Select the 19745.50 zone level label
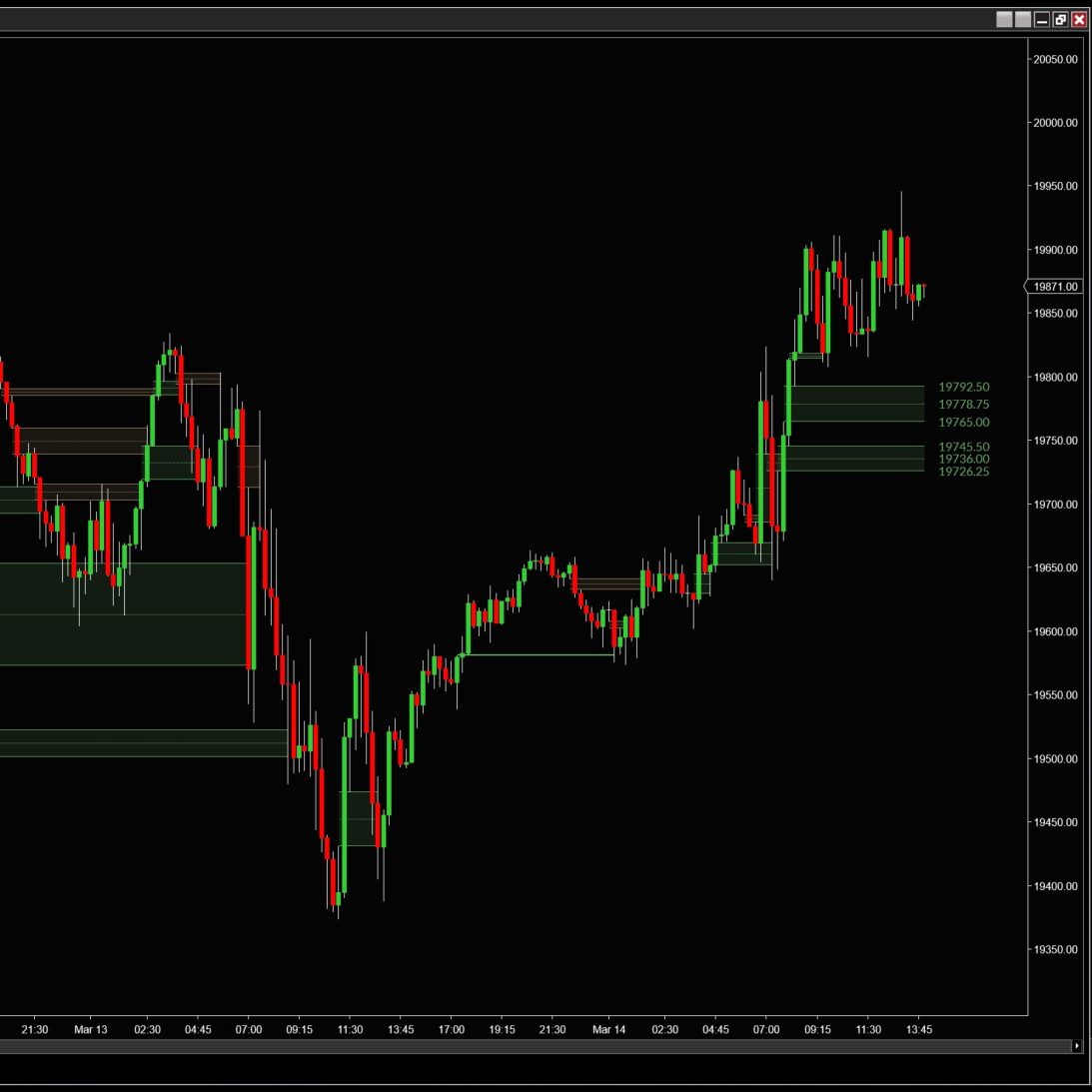Screen dimensions: 1092x1092 coord(963,447)
